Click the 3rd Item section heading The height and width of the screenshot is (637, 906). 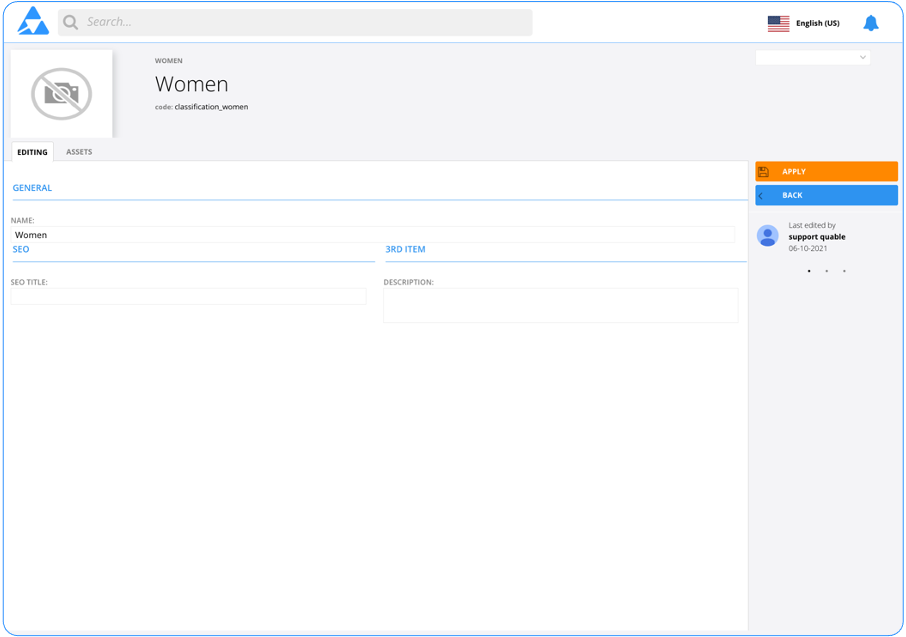405,249
